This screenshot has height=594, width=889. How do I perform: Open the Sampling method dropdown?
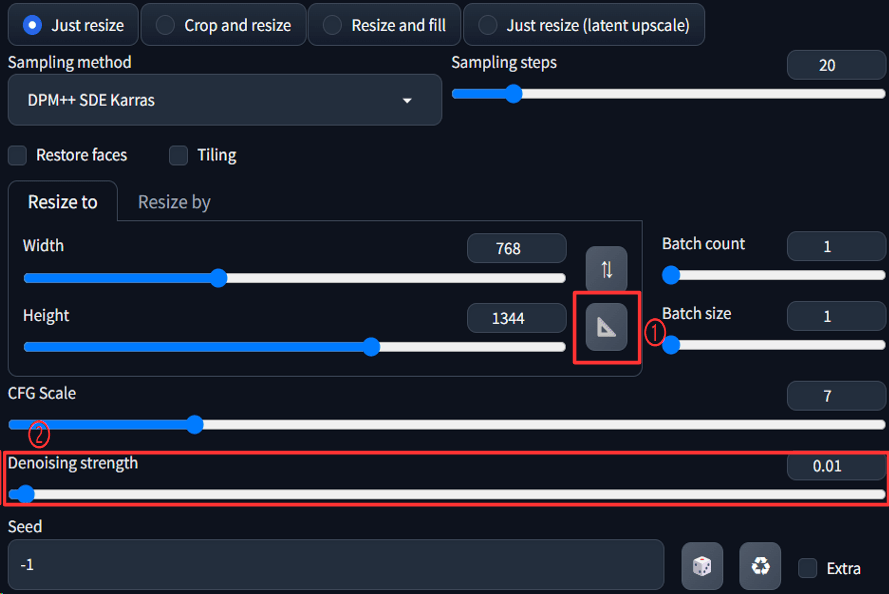click(x=224, y=100)
